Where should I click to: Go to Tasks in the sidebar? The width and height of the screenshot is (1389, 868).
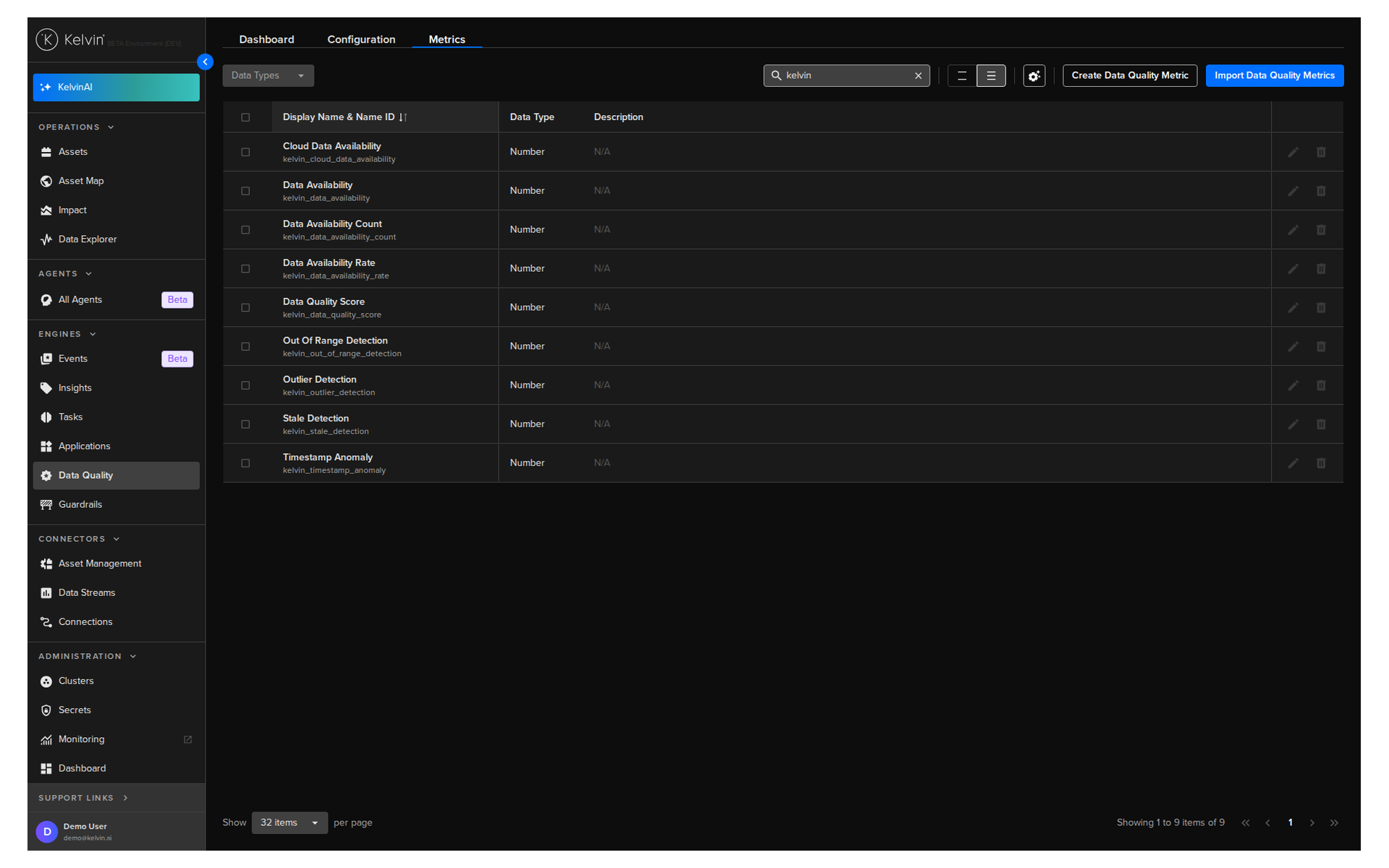point(116,417)
